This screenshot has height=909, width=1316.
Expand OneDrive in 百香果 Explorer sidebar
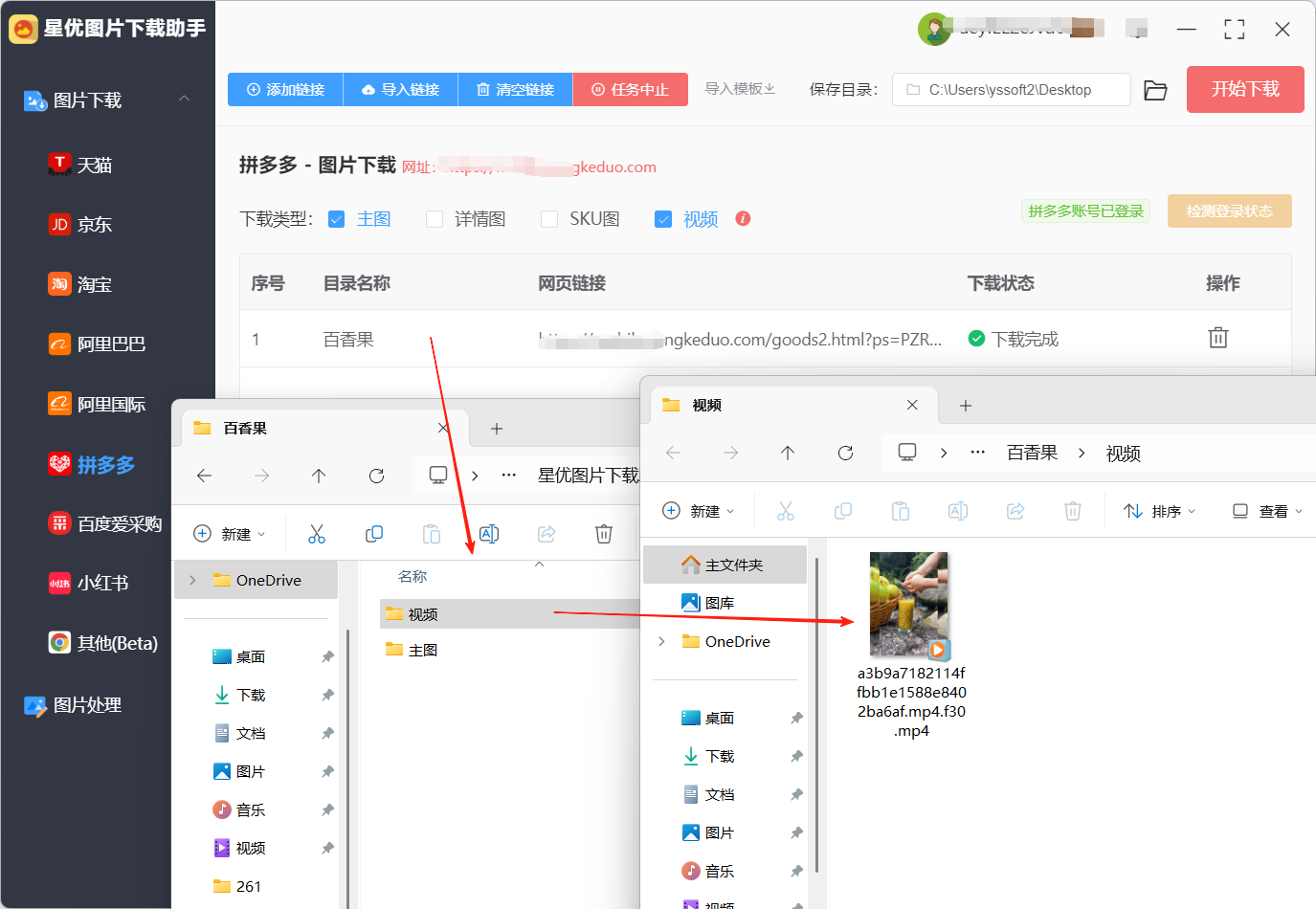point(192,580)
